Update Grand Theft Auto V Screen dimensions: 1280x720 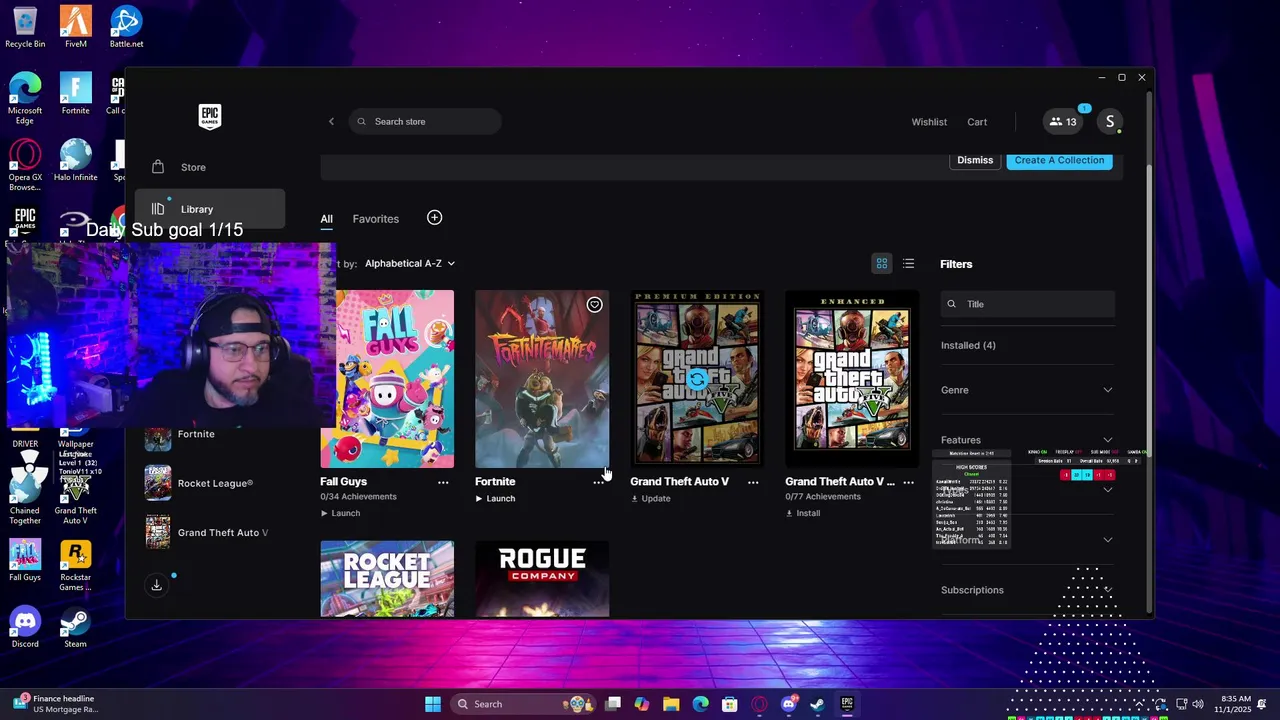click(651, 499)
